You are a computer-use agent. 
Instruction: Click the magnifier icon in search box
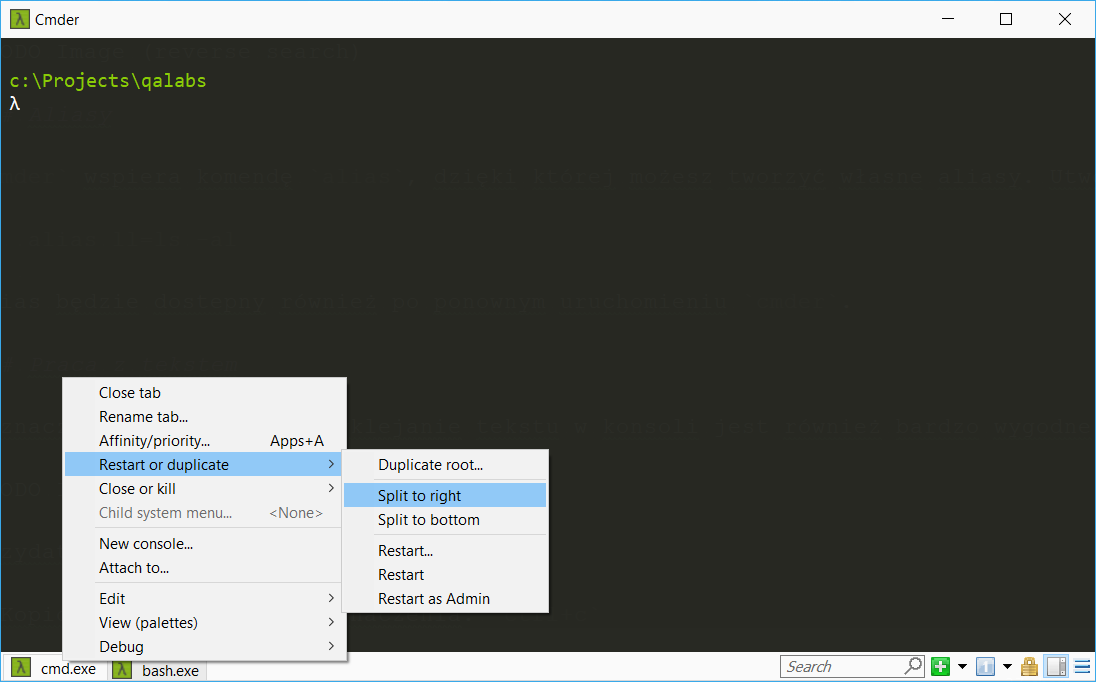[x=912, y=666]
